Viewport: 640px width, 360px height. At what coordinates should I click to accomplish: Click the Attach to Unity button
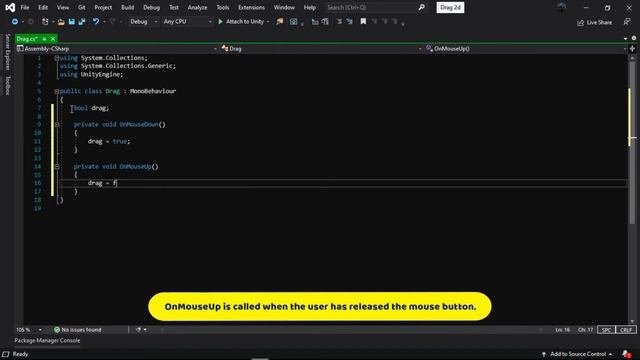[x=241, y=22]
